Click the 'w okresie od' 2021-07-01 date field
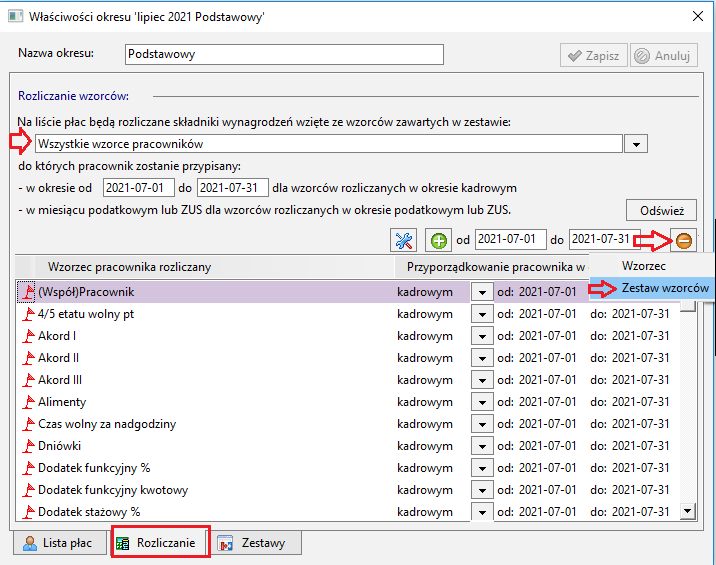 click(x=139, y=188)
